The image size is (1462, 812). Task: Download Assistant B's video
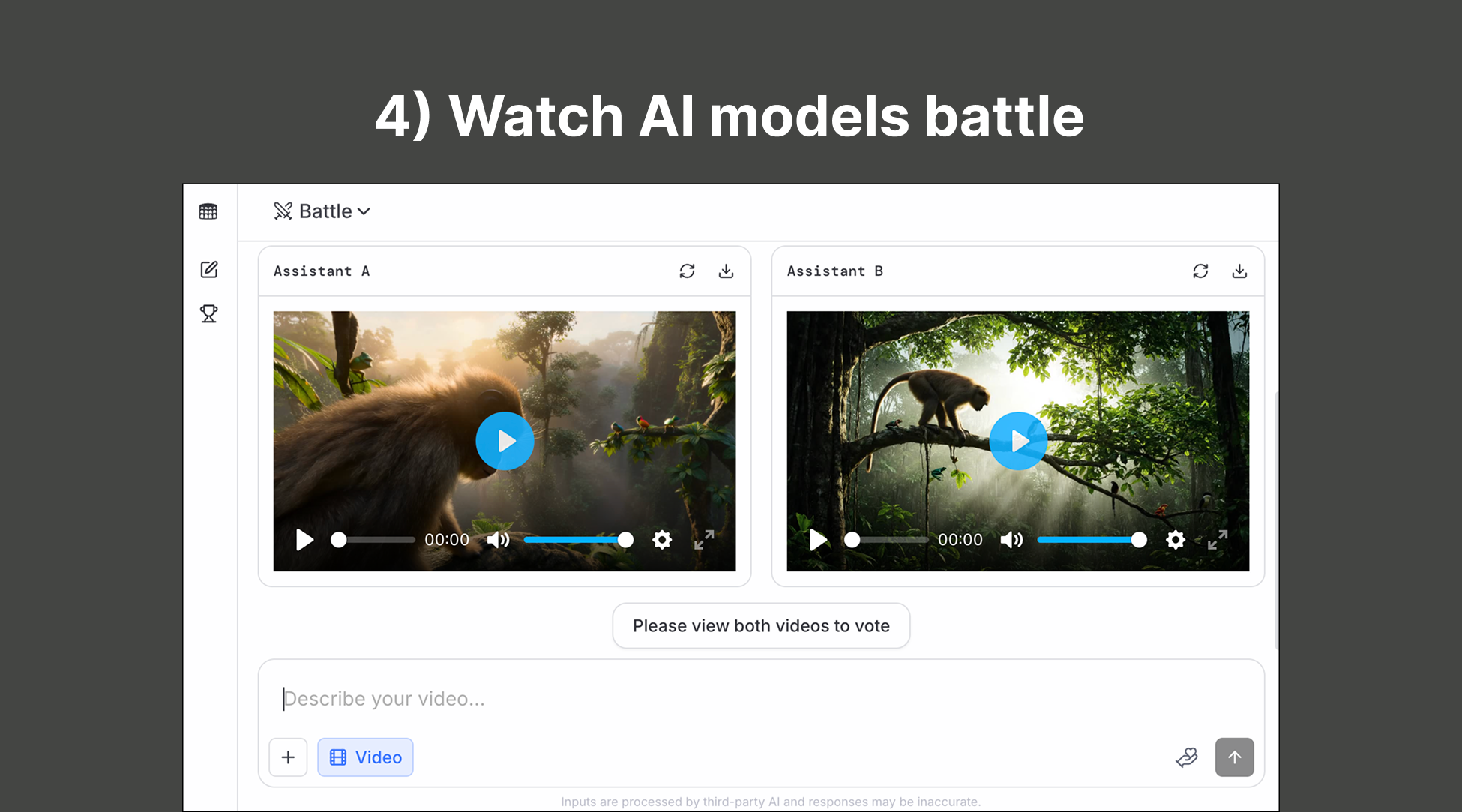[x=1239, y=271]
